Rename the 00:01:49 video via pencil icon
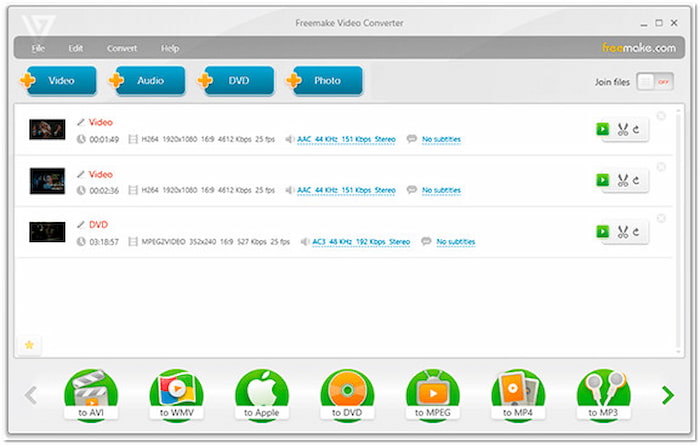700x445 pixels. (x=81, y=122)
